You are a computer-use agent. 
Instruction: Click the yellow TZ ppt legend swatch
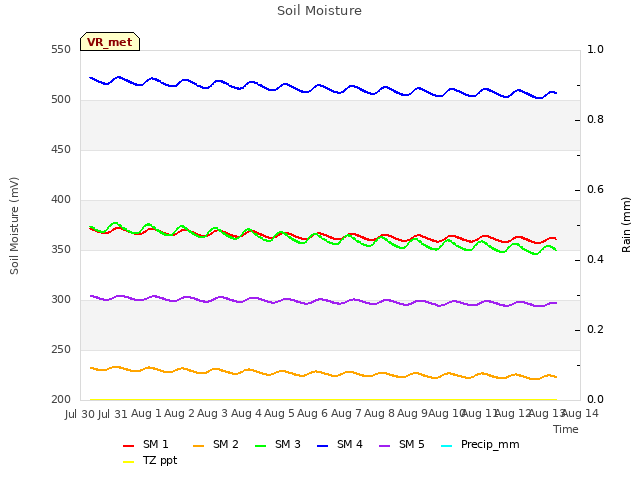point(129,462)
